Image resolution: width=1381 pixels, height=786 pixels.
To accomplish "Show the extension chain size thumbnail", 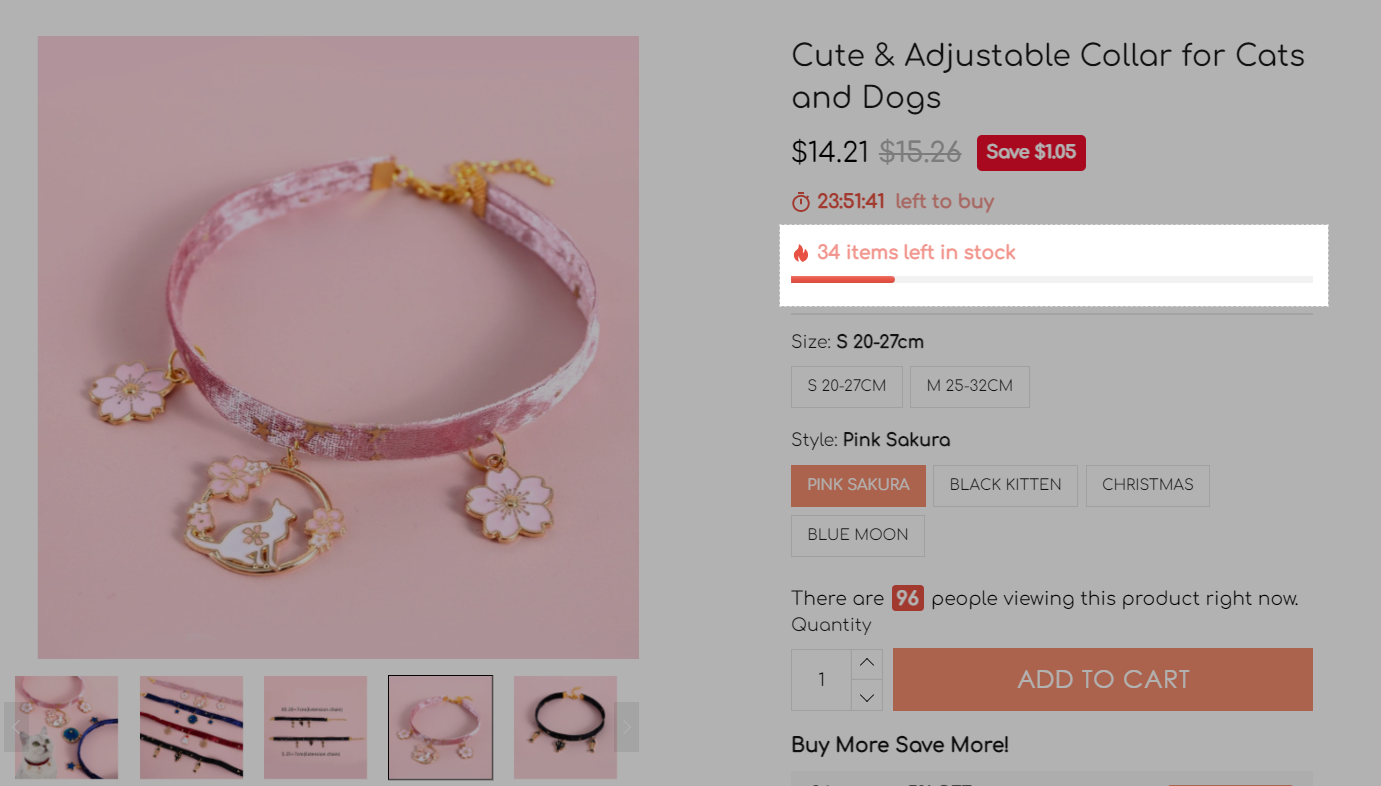I will [x=315, y=727].
